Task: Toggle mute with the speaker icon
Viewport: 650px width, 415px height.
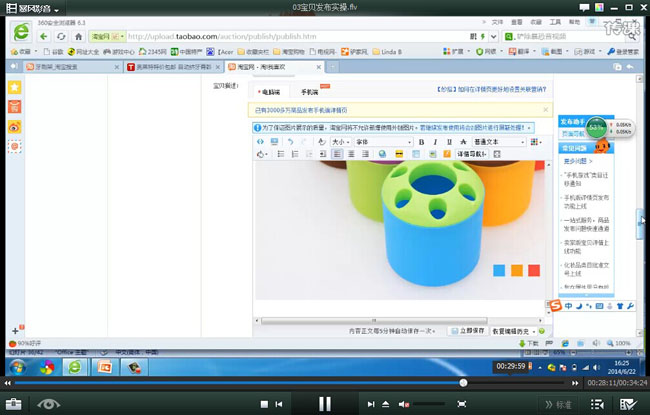Action: click(x=403, y=404)
